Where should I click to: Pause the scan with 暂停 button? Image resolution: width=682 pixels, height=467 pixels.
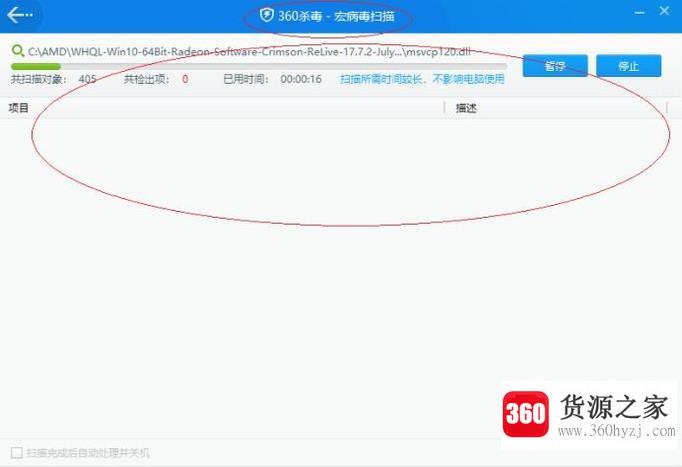[555, 66]
